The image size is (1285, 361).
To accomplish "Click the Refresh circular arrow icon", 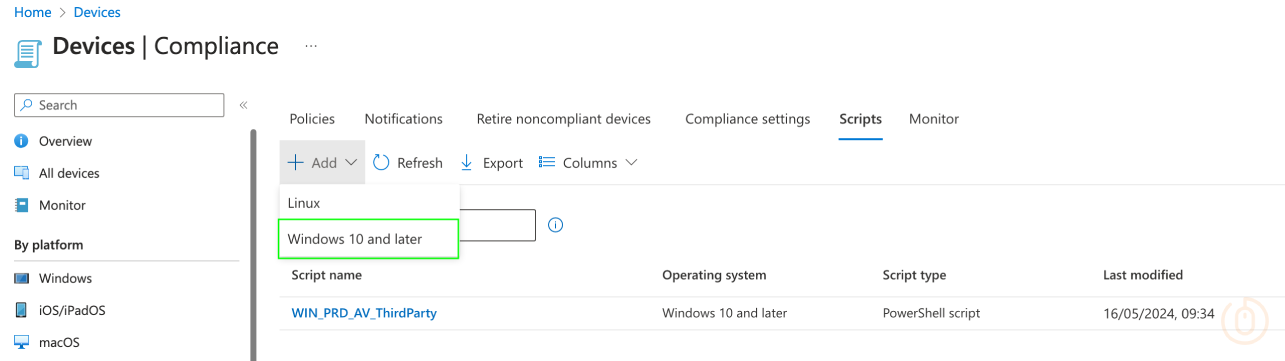I will [381, 162].
